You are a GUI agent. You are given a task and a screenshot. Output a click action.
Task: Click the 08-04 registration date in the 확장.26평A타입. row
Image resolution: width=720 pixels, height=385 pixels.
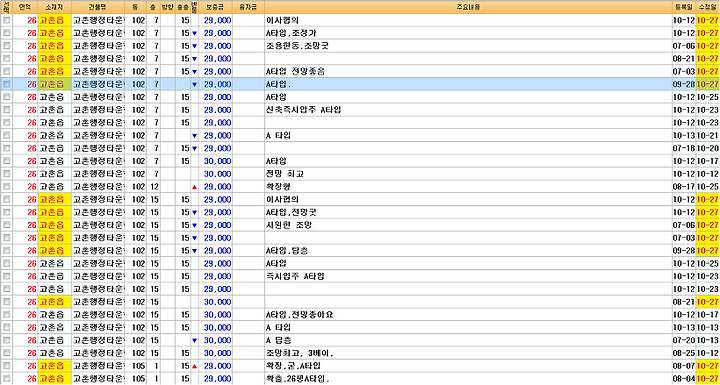(684, 379)
